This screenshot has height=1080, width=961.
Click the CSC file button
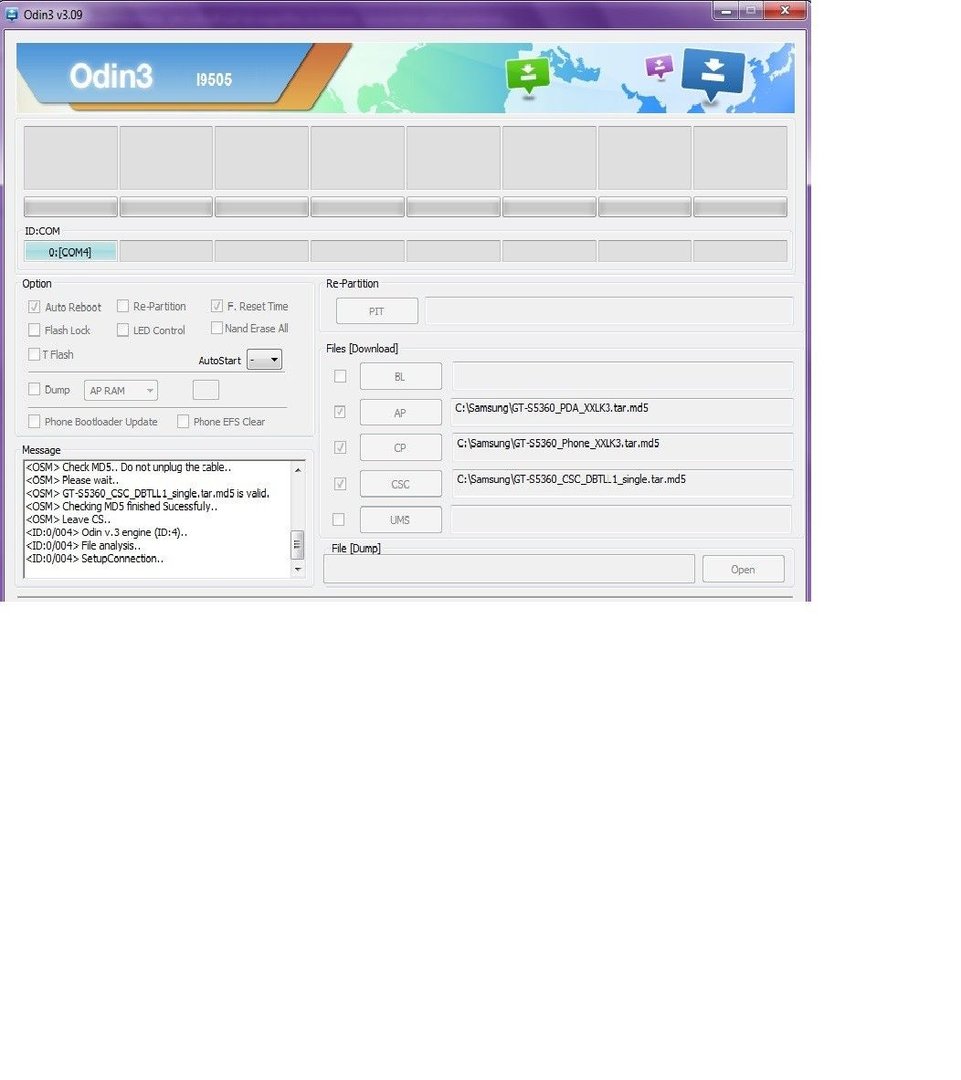pyautogui.click(x=400, y=484)
